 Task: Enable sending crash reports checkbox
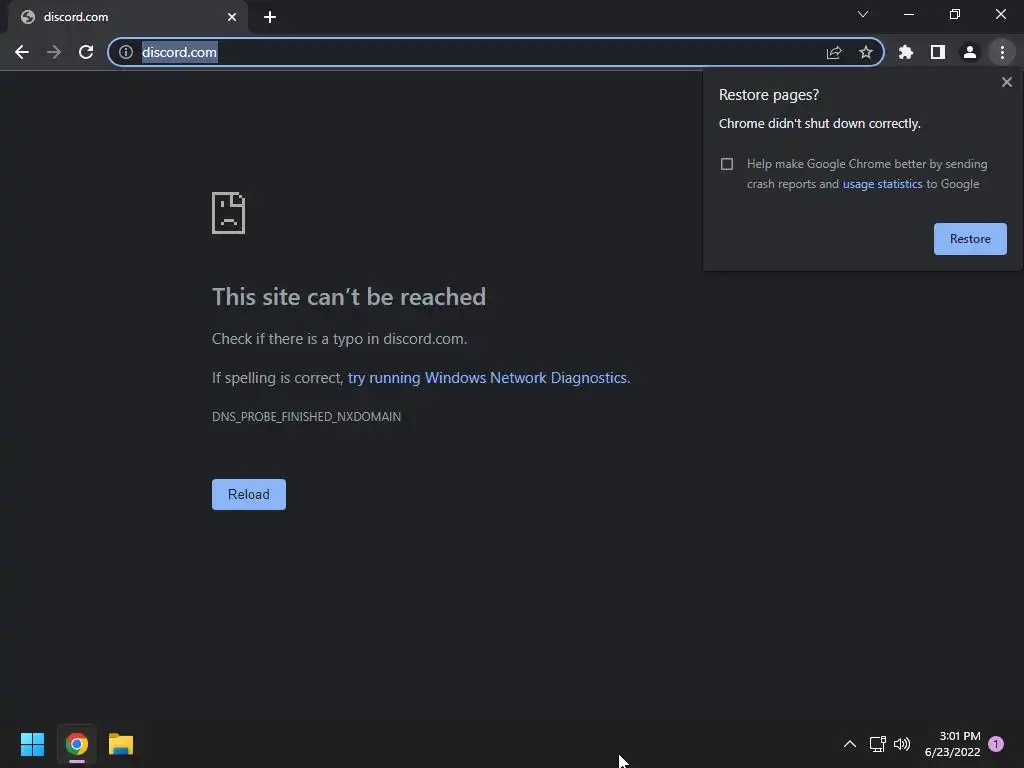[x=727, y=164]
